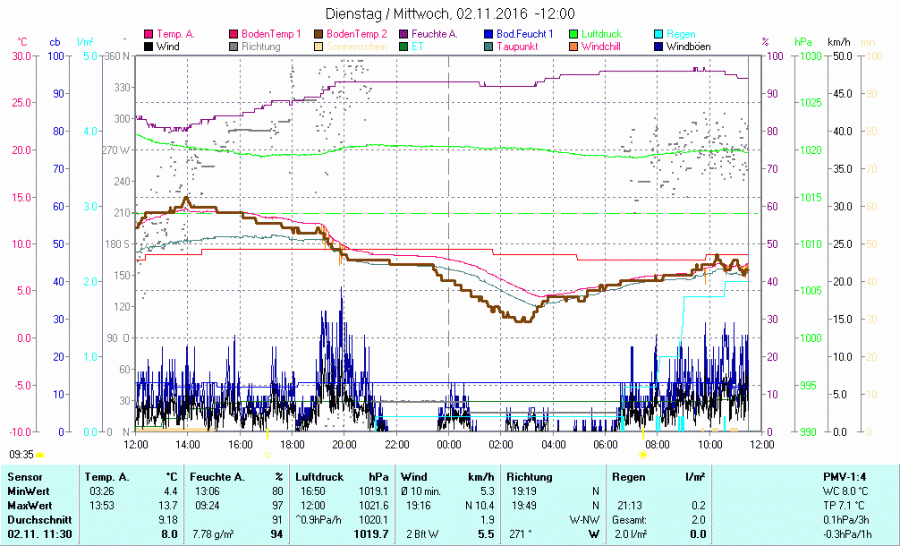Image resolution: width=900 pixels, height=546 pixels.
Task: Click the pink Temp. A. legend swatch
Action: [x=149, y=34]
